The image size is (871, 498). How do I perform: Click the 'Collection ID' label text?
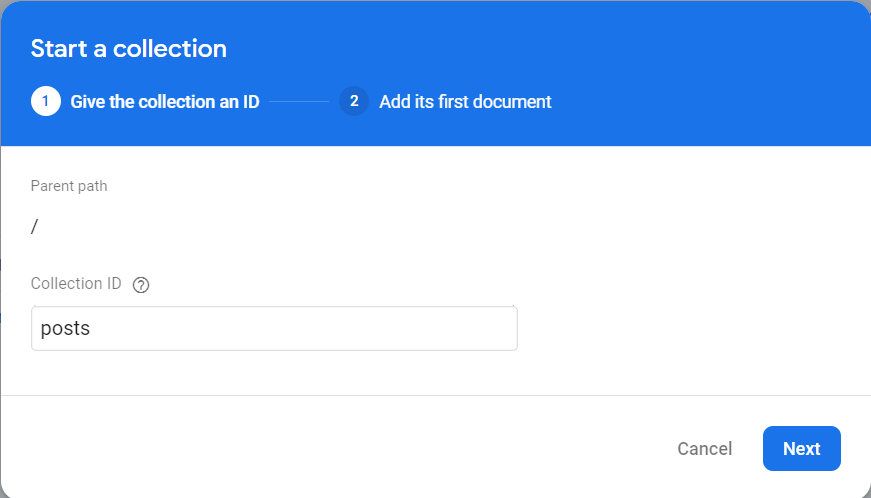click(x=76, y=284)
